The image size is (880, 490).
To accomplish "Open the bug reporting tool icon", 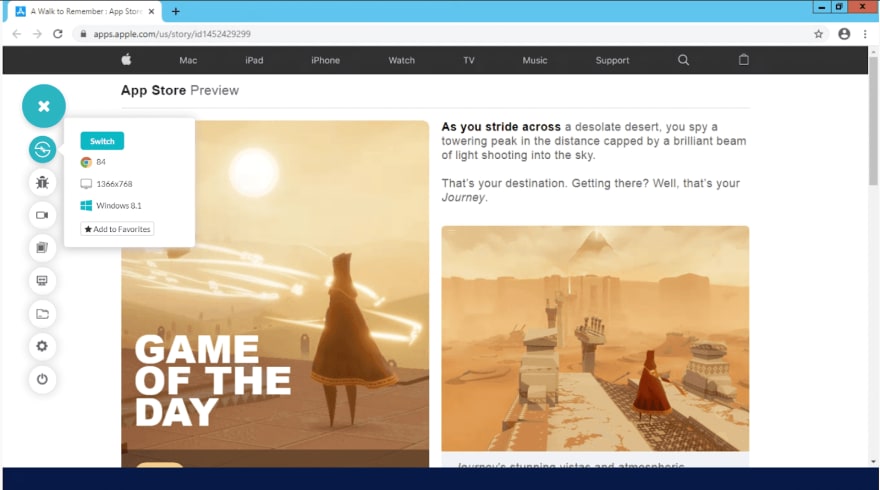I will coord(43,182).
